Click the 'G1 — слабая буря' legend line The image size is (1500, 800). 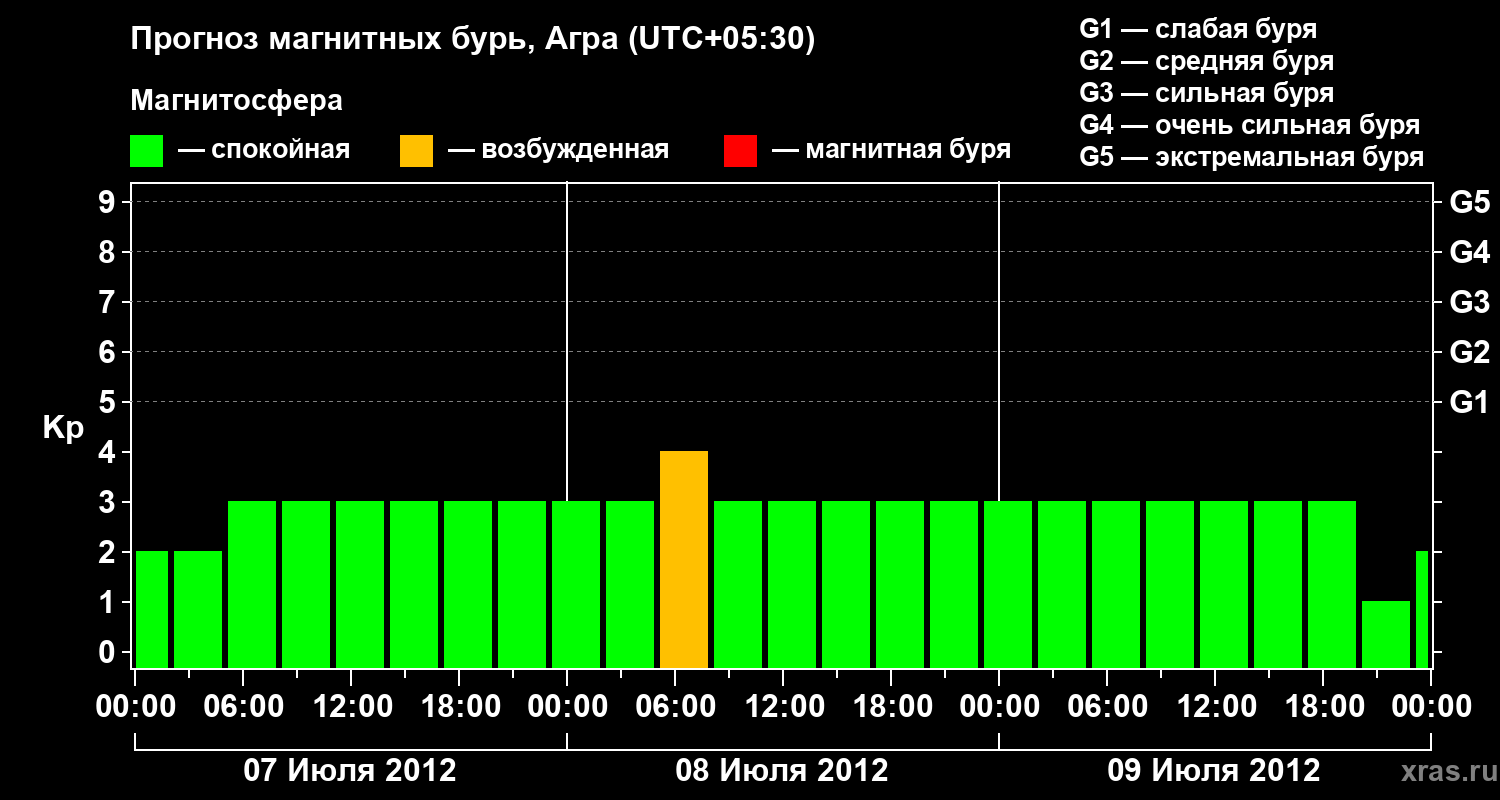pos(1198,29)
